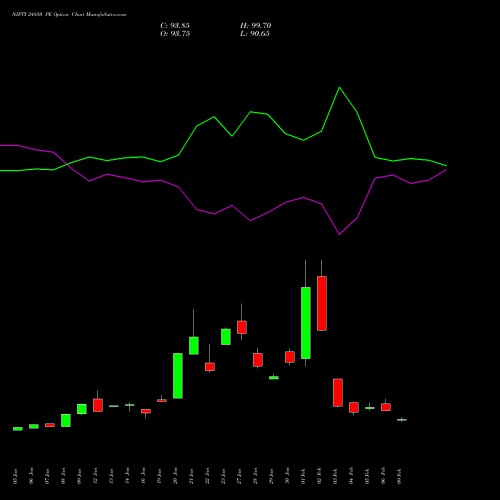Image resolution: width=500 pixels, height=500 pixels.
Task: Click the 23 Jan date label
Action: tap(224, 476)
